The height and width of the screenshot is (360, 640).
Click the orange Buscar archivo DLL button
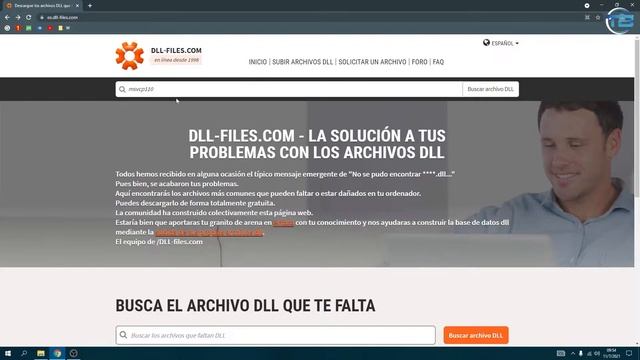[x=476, y=335]
